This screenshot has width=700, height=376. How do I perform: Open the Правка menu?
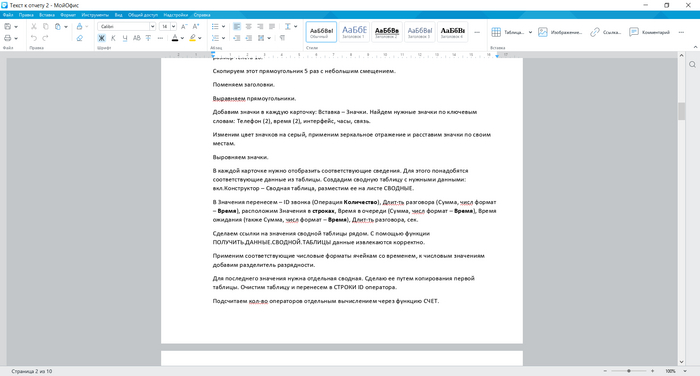click(26, 15)
